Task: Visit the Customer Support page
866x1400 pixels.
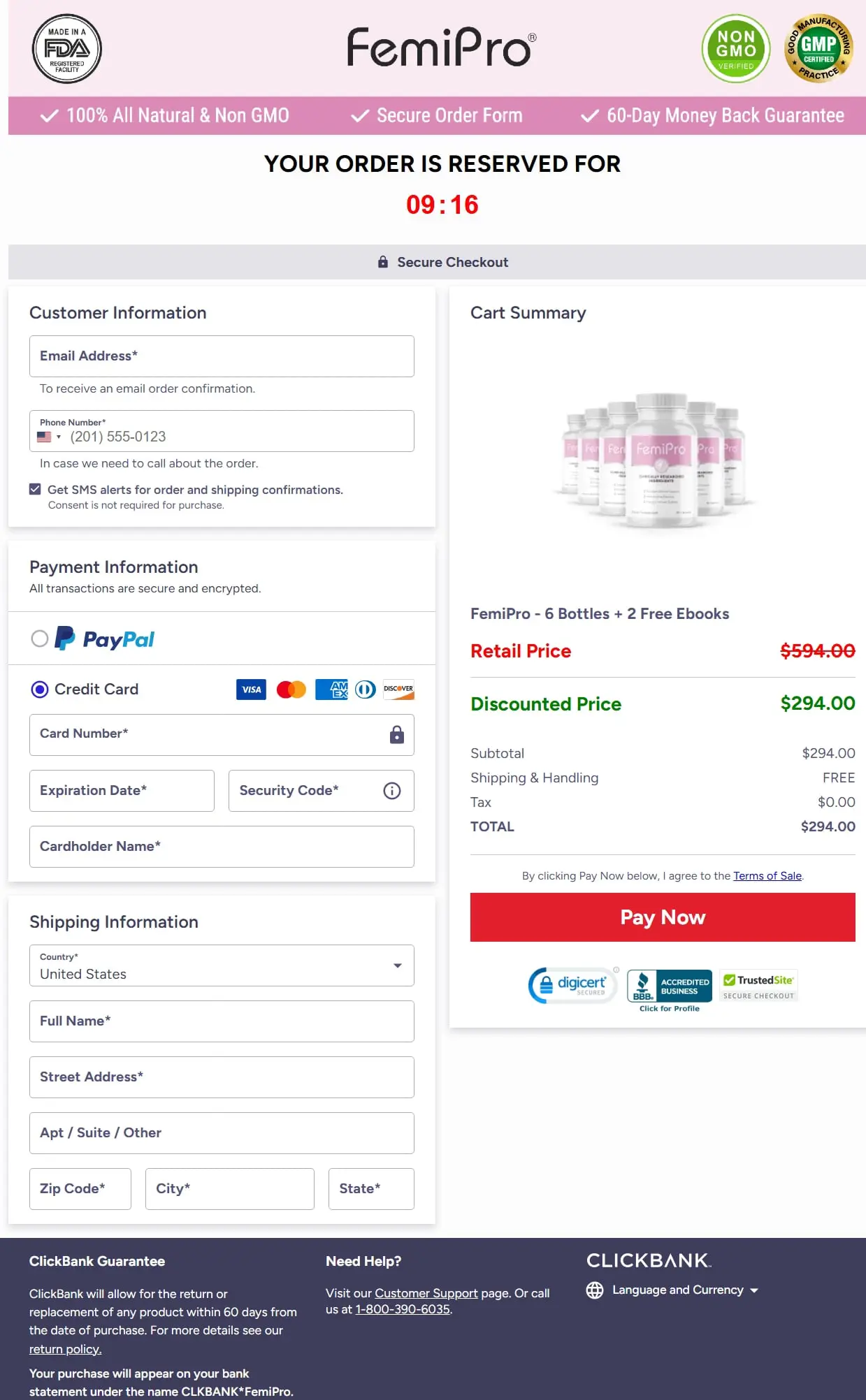Action: pos(428,1292)
